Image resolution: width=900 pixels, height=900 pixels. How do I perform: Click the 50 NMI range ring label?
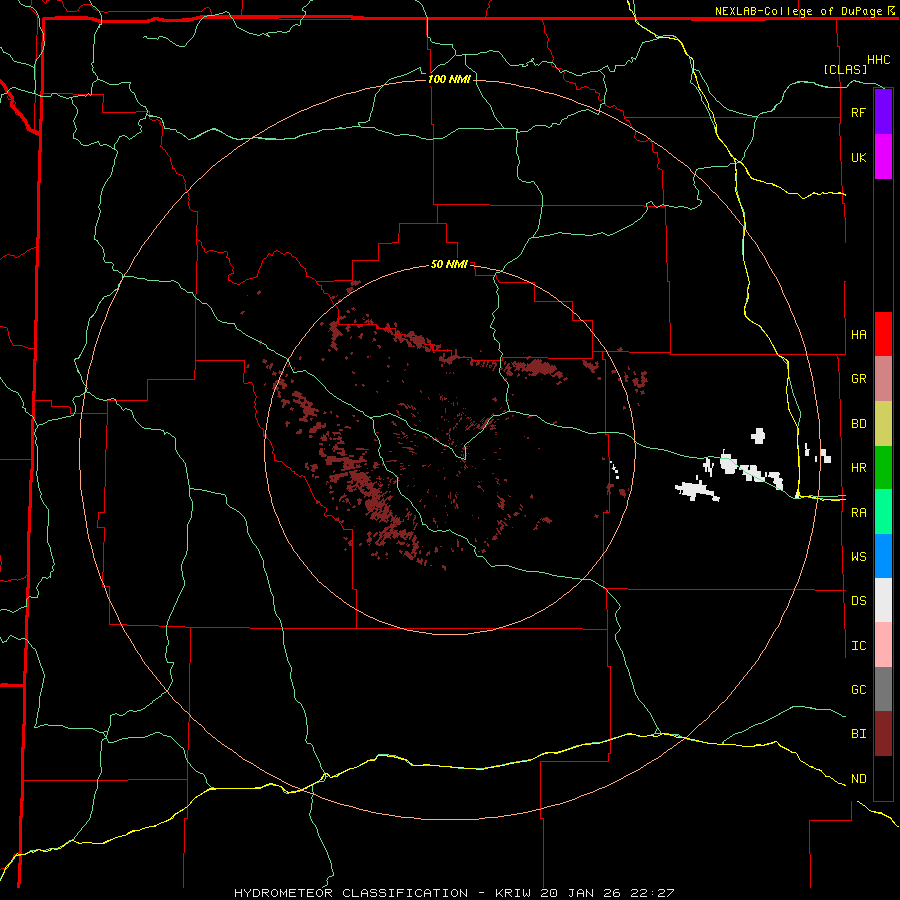pyautogui.click(x=449, y=264)
